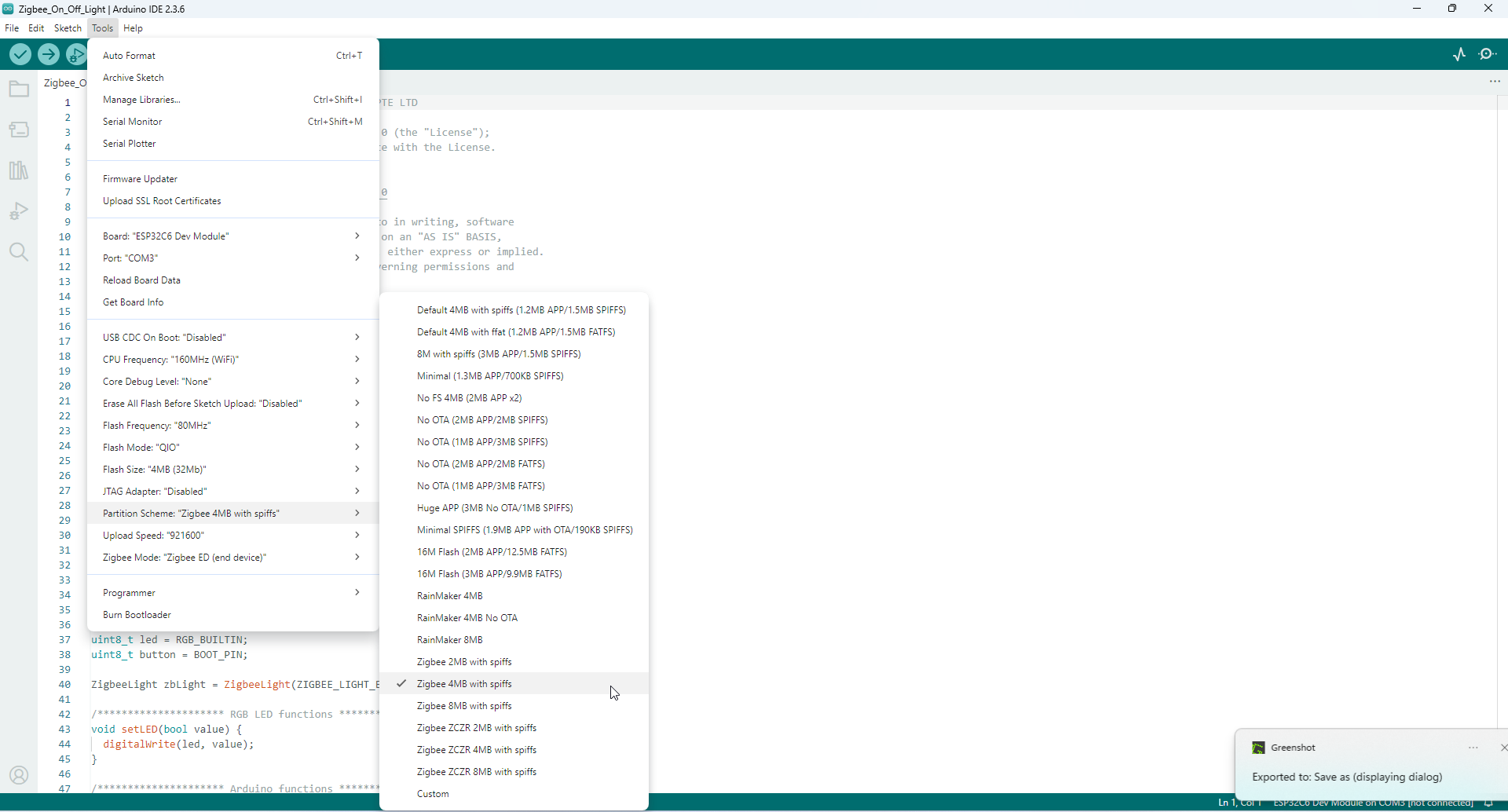
Task: Click Auto Format menu entry
Action: [x=130, y=56]
